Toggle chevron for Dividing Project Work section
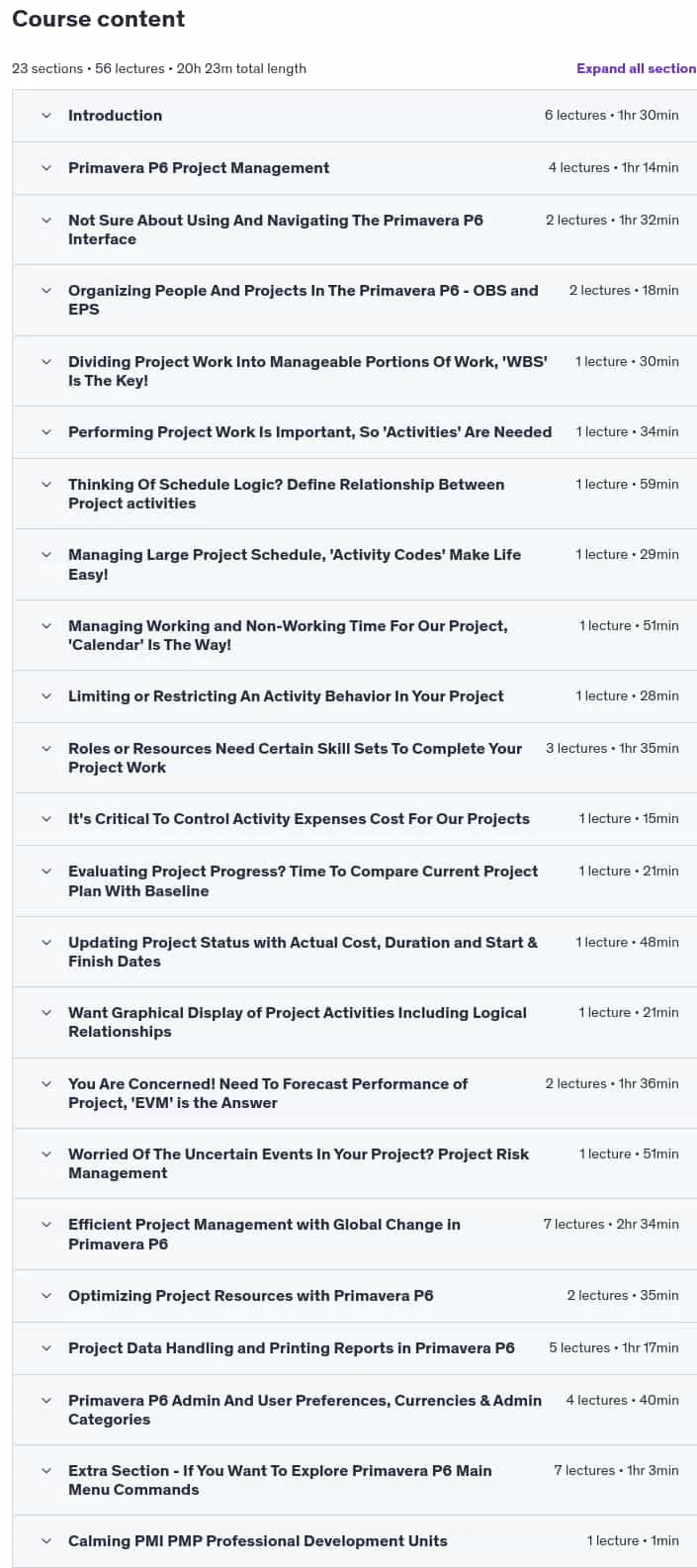The width and height of the screenshot is (697, 1568). (x=45, y=362)
